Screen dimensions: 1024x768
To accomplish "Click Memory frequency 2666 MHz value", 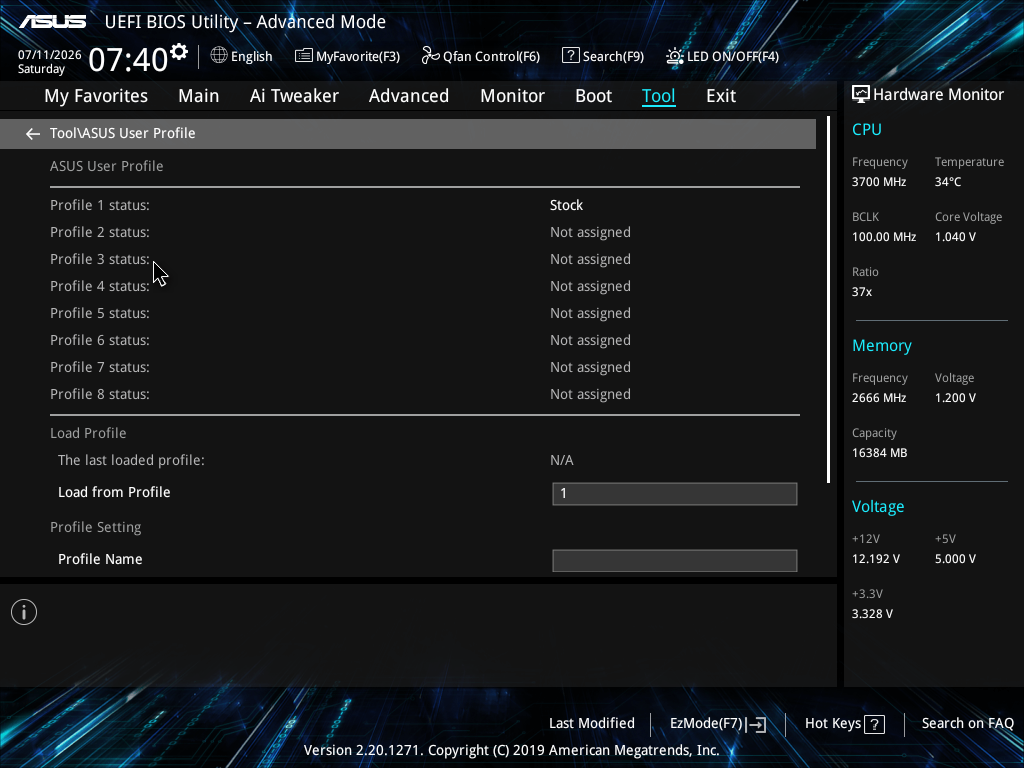I will pyautogui.click(x=878, y=398).
